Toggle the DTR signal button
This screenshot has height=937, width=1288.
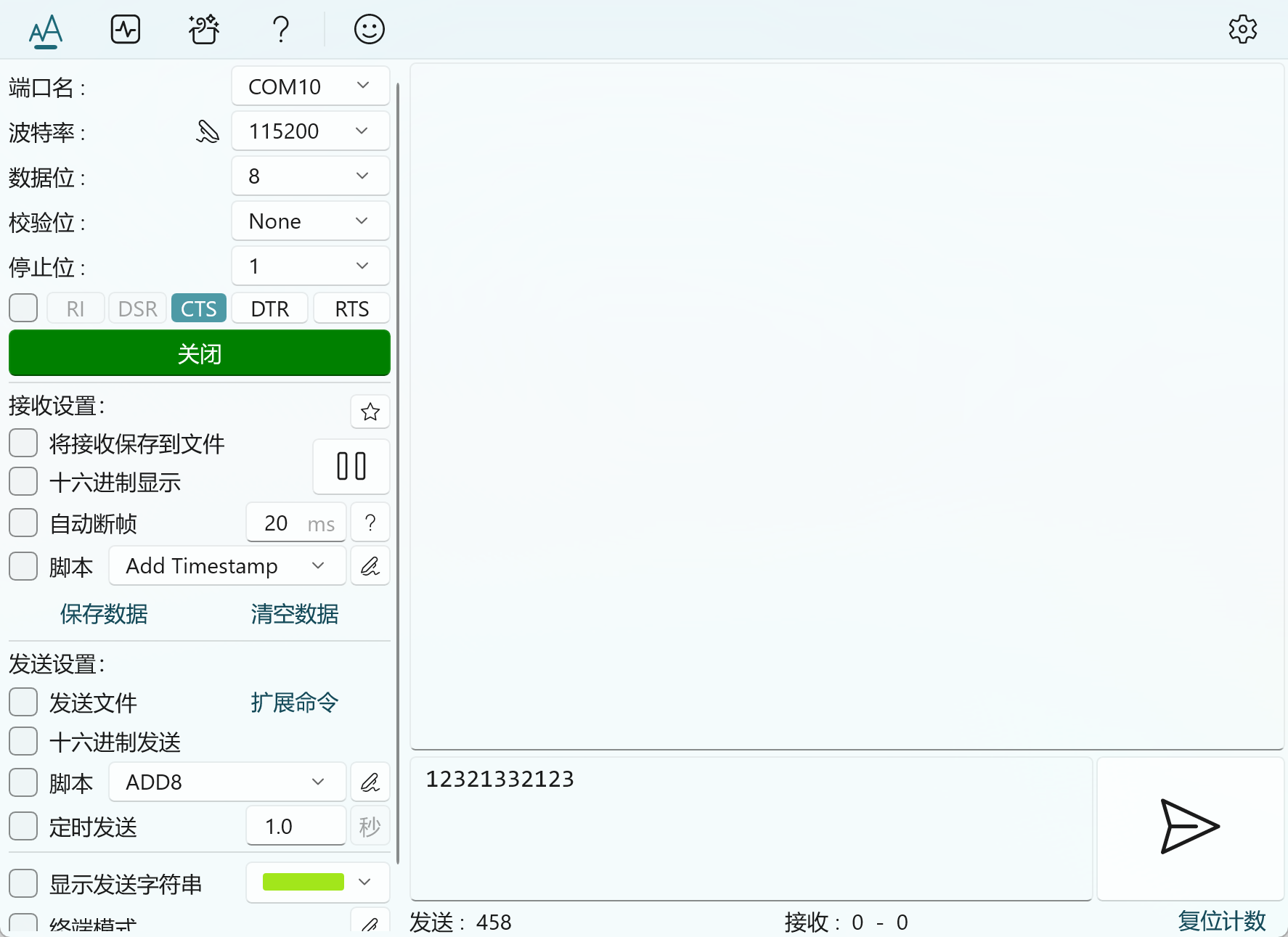pos(270,308)
